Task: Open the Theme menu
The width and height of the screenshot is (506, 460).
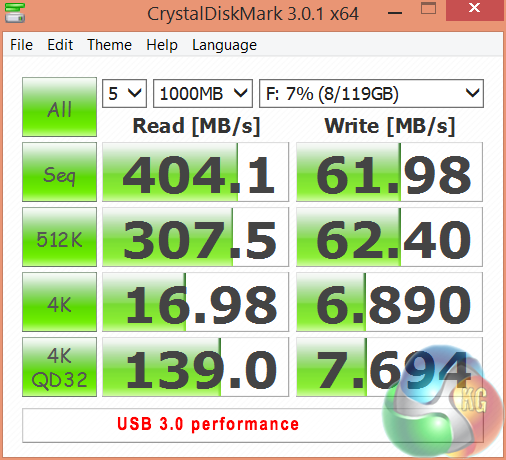Action: pos(109,45)
